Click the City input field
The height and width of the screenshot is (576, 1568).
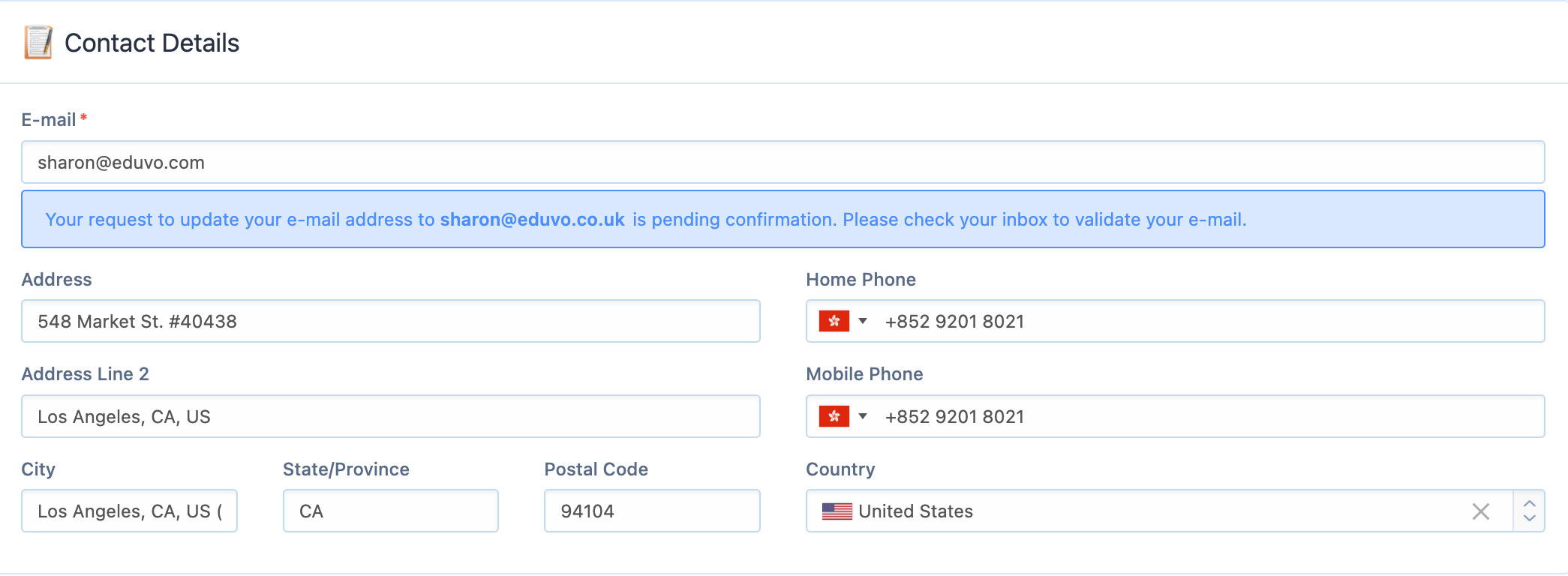pos(129,511)
